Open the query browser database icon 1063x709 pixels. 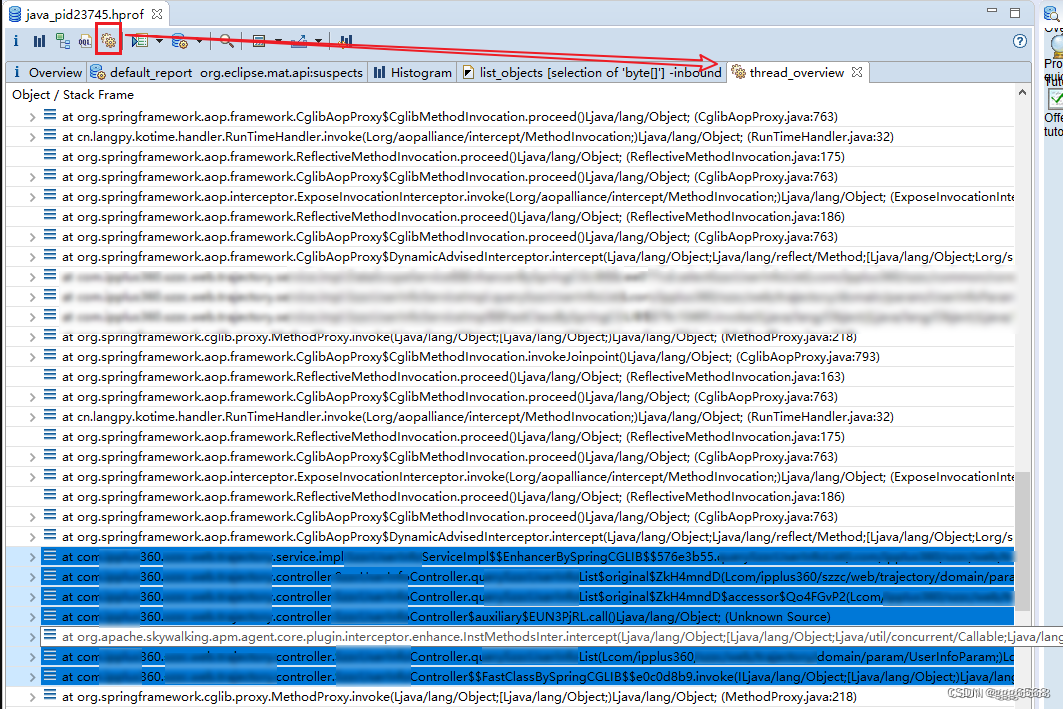coord(180,41)
